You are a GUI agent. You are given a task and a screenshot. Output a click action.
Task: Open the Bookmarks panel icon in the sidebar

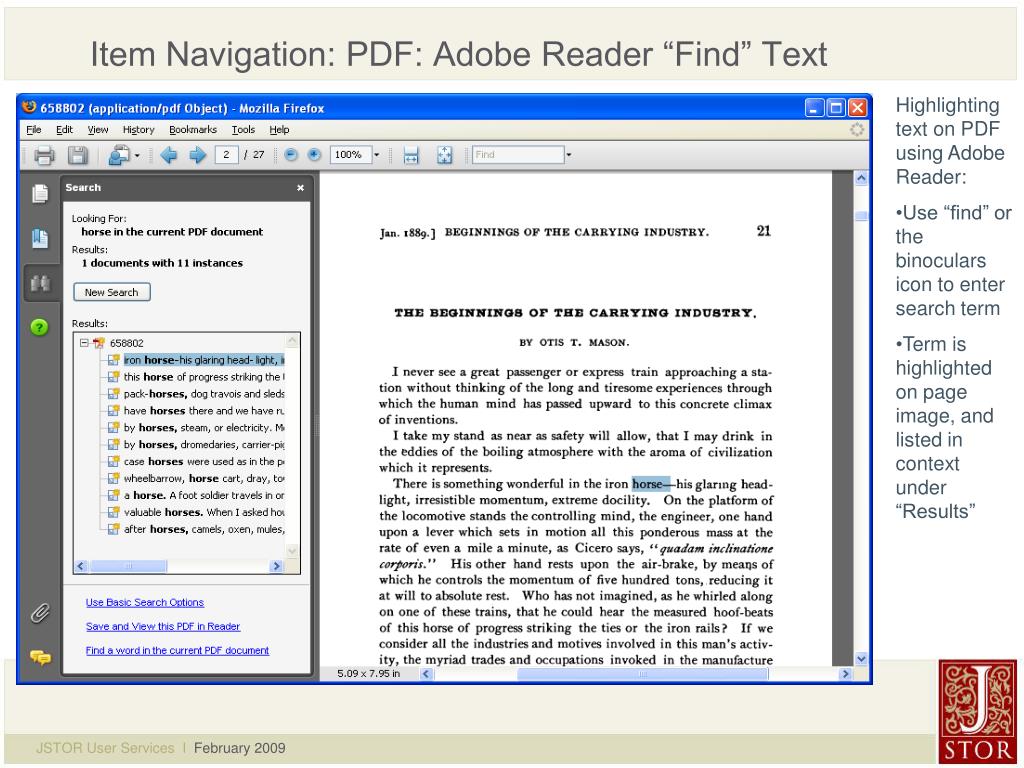[x=40, y=238]
